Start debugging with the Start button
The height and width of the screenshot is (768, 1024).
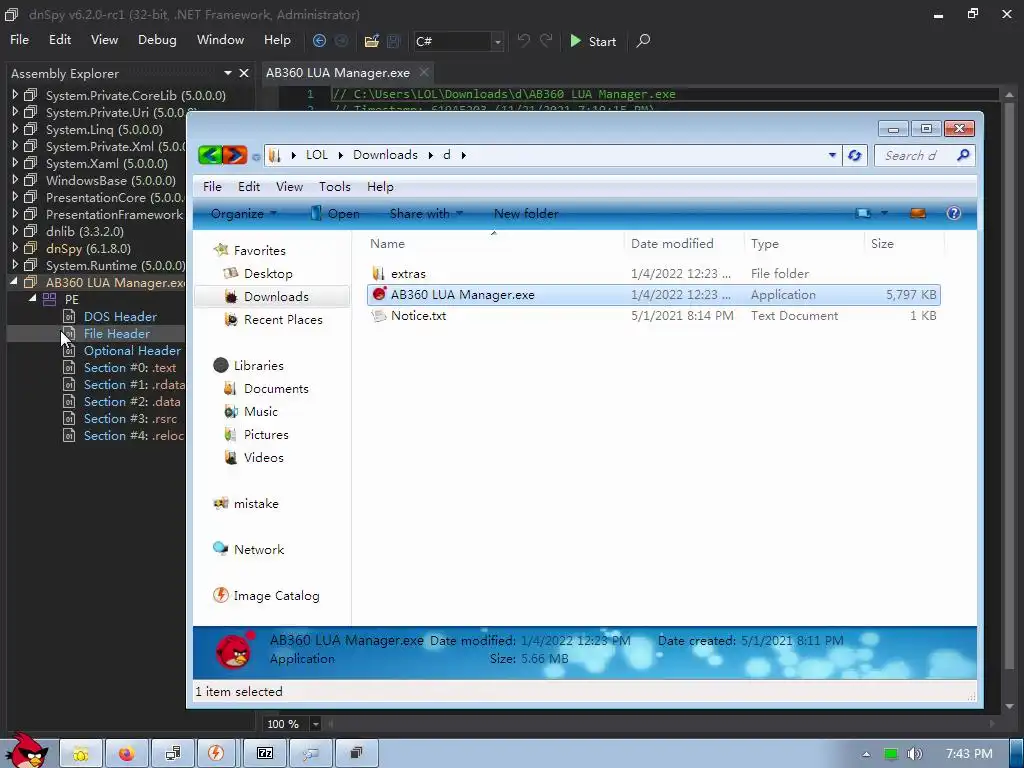593,41
